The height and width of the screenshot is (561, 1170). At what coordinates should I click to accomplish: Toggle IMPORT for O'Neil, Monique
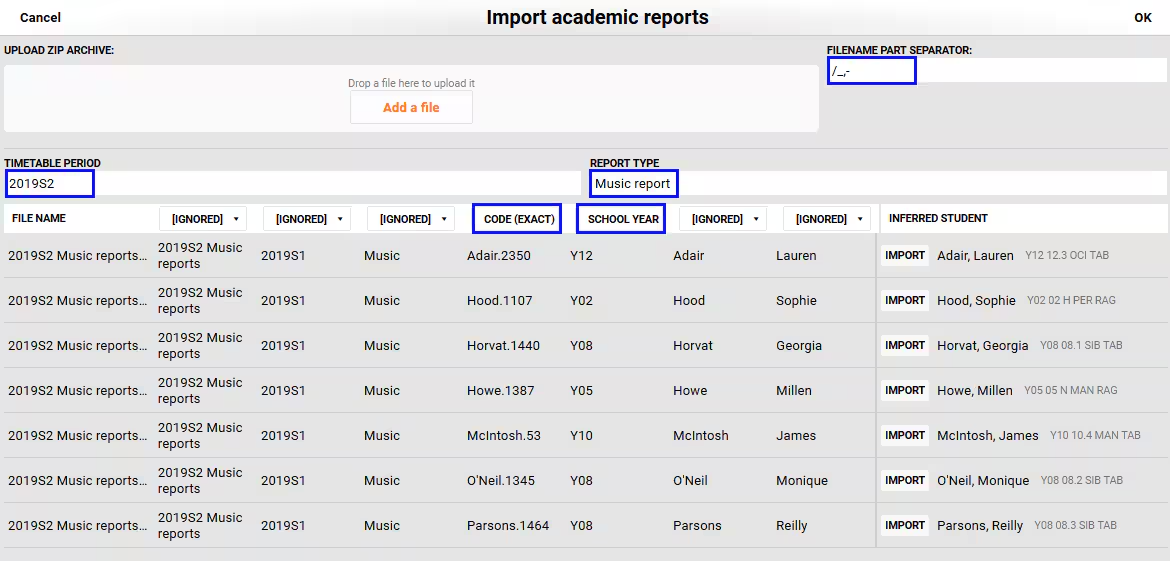[x=904, y=480]
